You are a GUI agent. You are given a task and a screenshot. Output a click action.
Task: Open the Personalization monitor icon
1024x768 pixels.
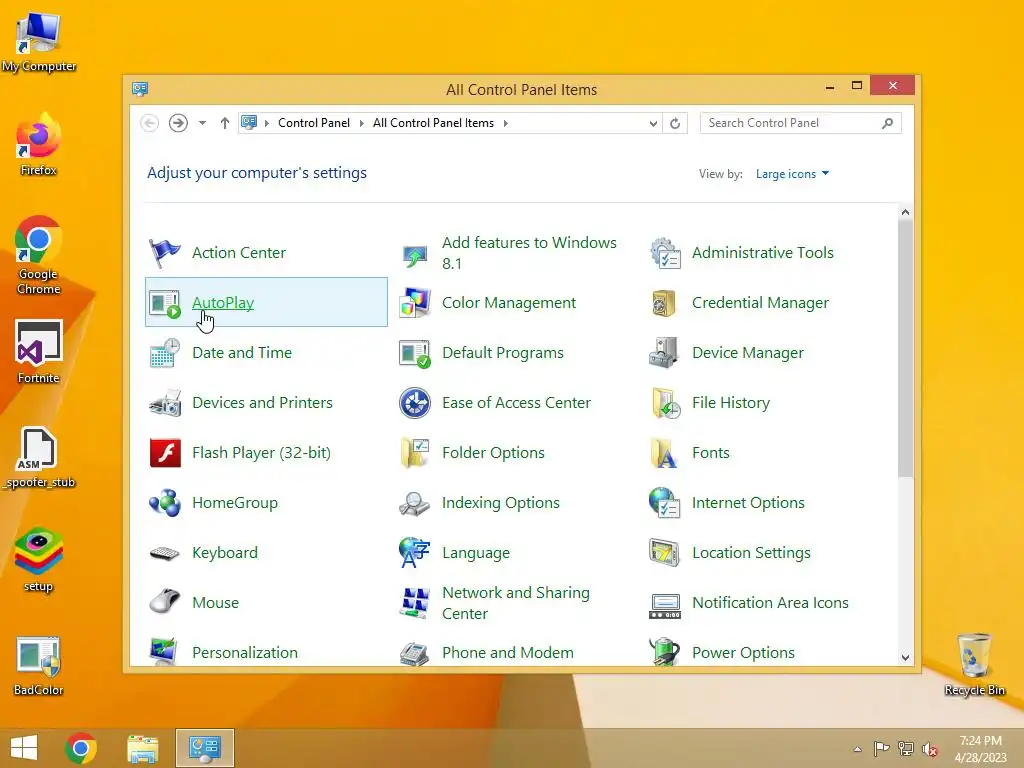(163, 651)
